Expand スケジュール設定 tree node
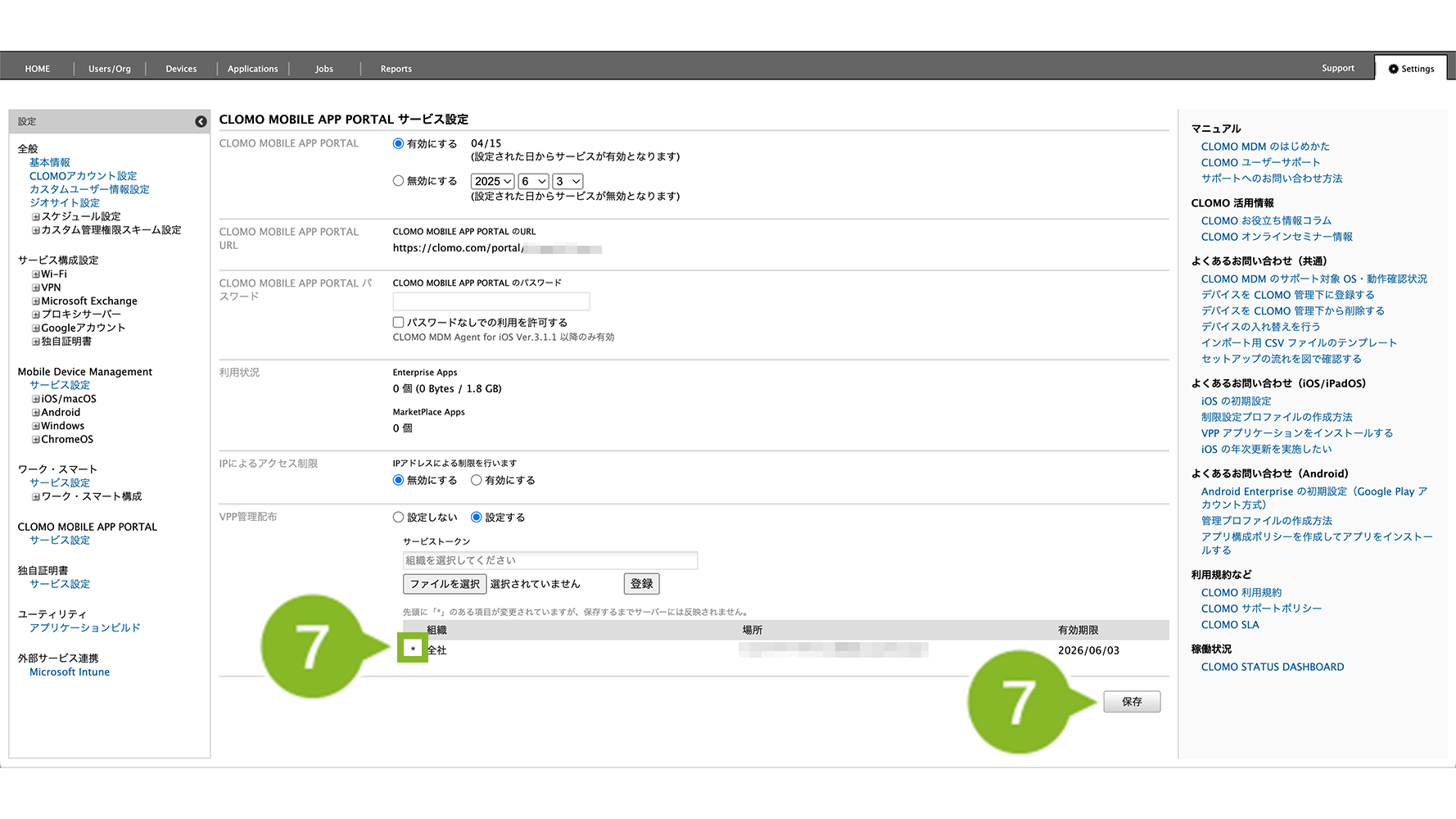 pyautogui.click(x=36, y=217)
